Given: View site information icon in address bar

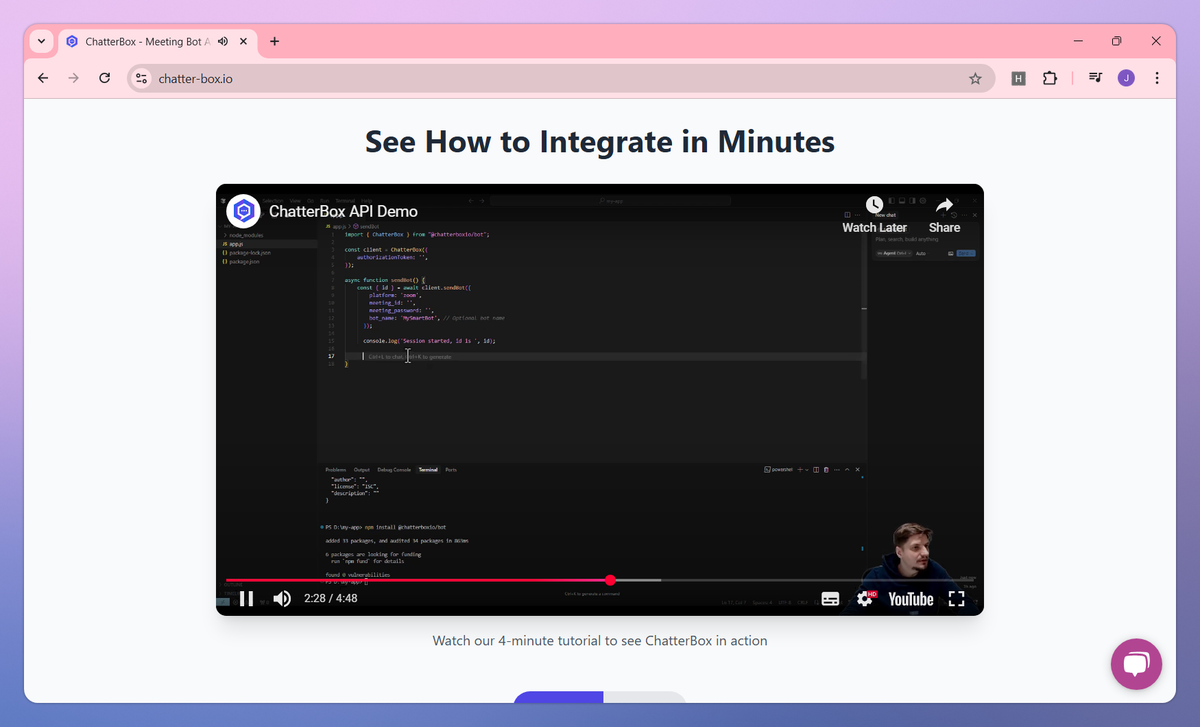Looking at the screenshot, I should [x=141, y=78].
